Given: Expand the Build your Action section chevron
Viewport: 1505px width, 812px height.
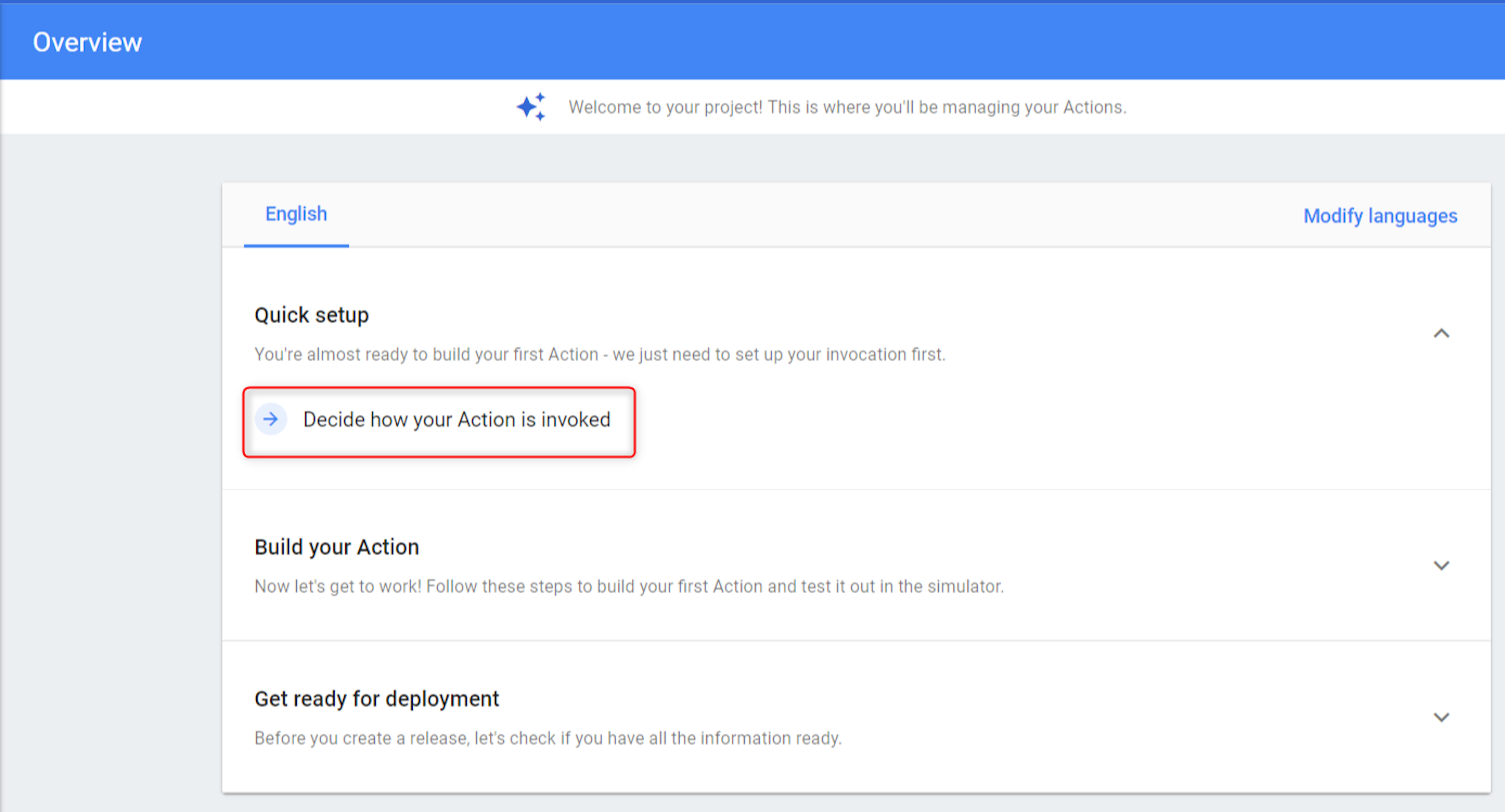Looking at the screenshot, I should 1442,565.
